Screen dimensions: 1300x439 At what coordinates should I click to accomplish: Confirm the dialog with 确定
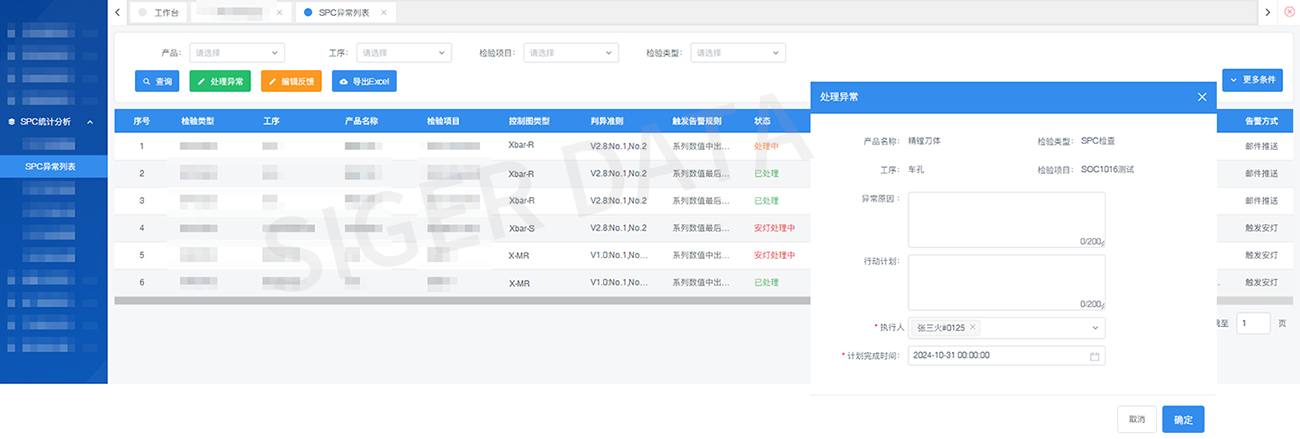(x=1183, y=419)
